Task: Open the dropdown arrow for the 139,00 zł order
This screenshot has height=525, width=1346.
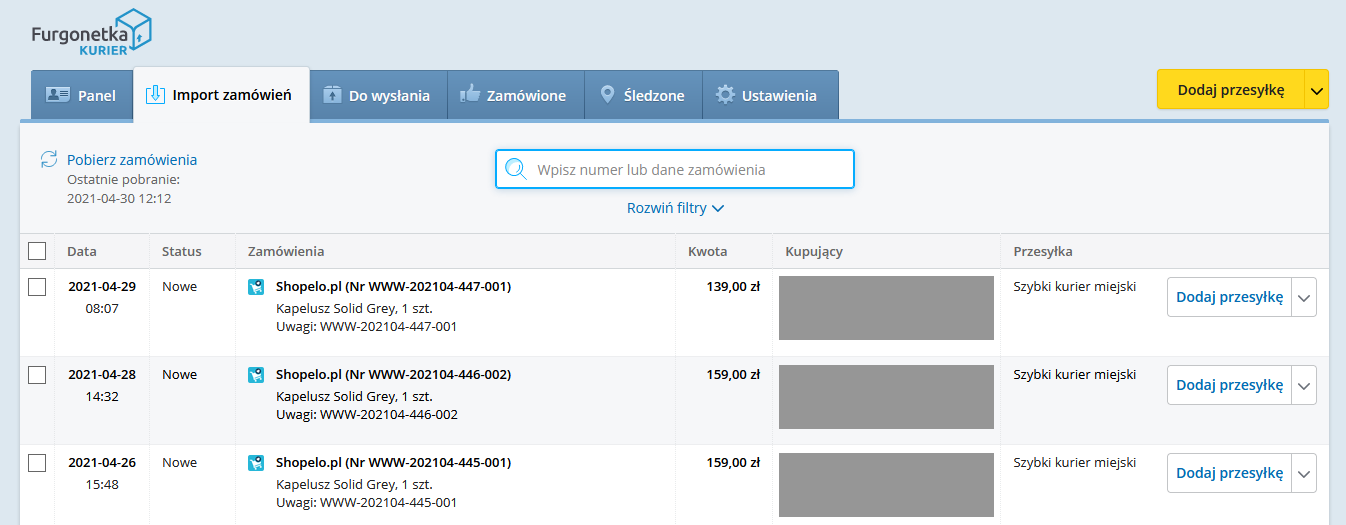Action: point(1304,297)
